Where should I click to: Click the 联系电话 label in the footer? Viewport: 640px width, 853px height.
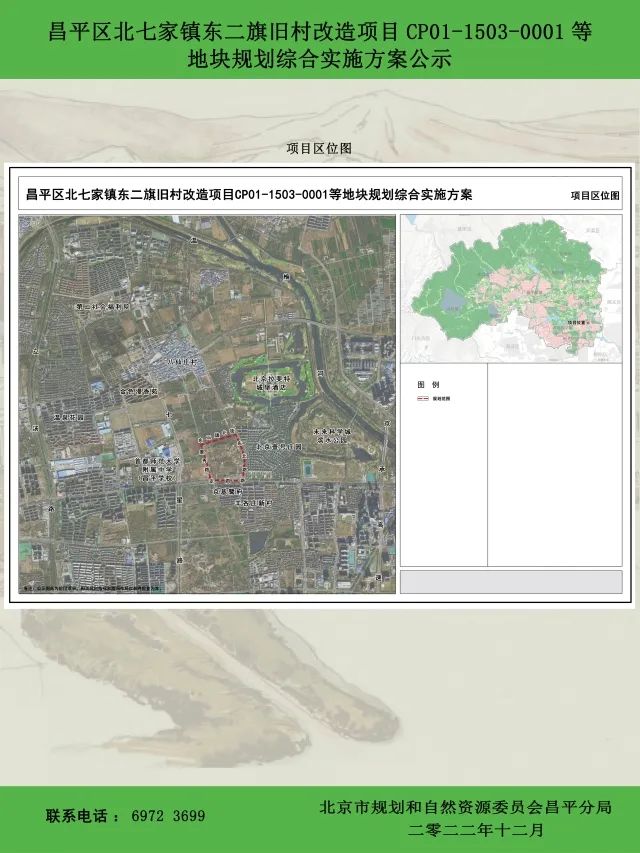tap(82, 816)
